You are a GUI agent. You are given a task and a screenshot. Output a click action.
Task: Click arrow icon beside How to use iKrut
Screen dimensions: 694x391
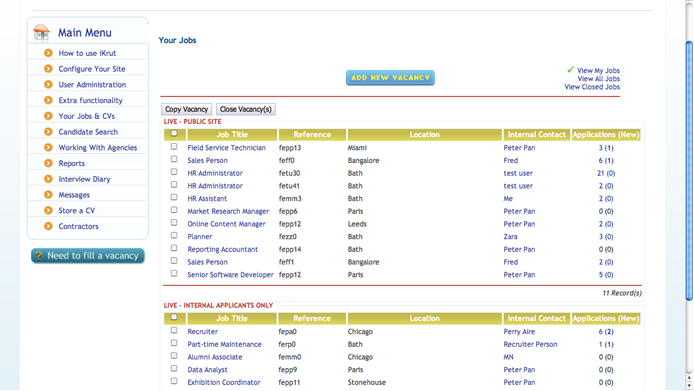click(48, 53)
